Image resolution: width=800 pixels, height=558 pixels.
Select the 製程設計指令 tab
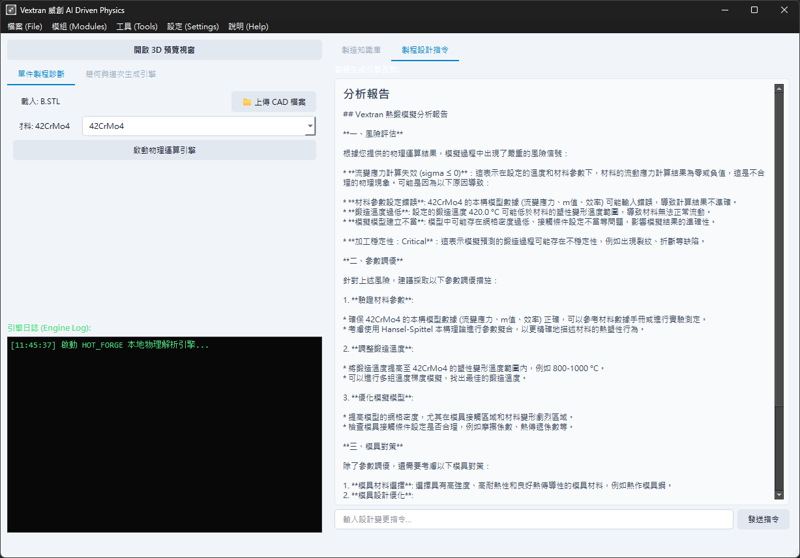425,49
